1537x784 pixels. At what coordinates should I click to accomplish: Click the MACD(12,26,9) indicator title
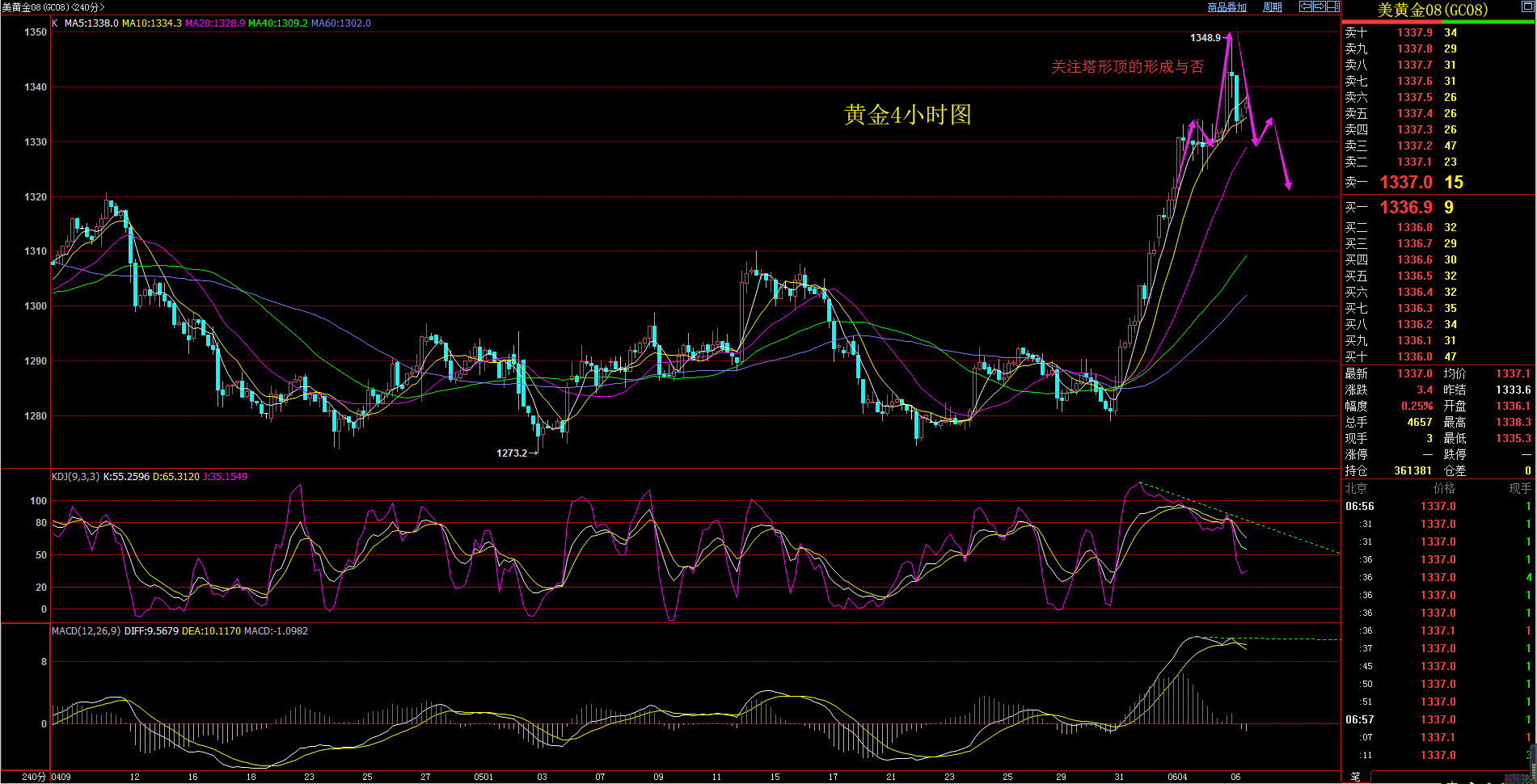(86, 631)
